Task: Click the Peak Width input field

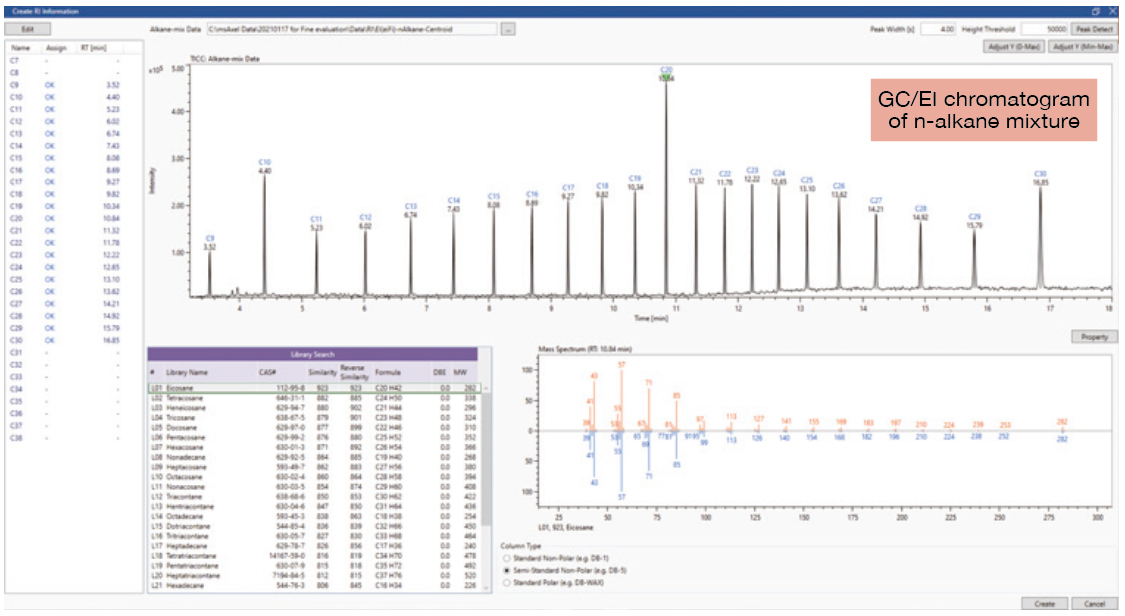Action: pos(938,29)
